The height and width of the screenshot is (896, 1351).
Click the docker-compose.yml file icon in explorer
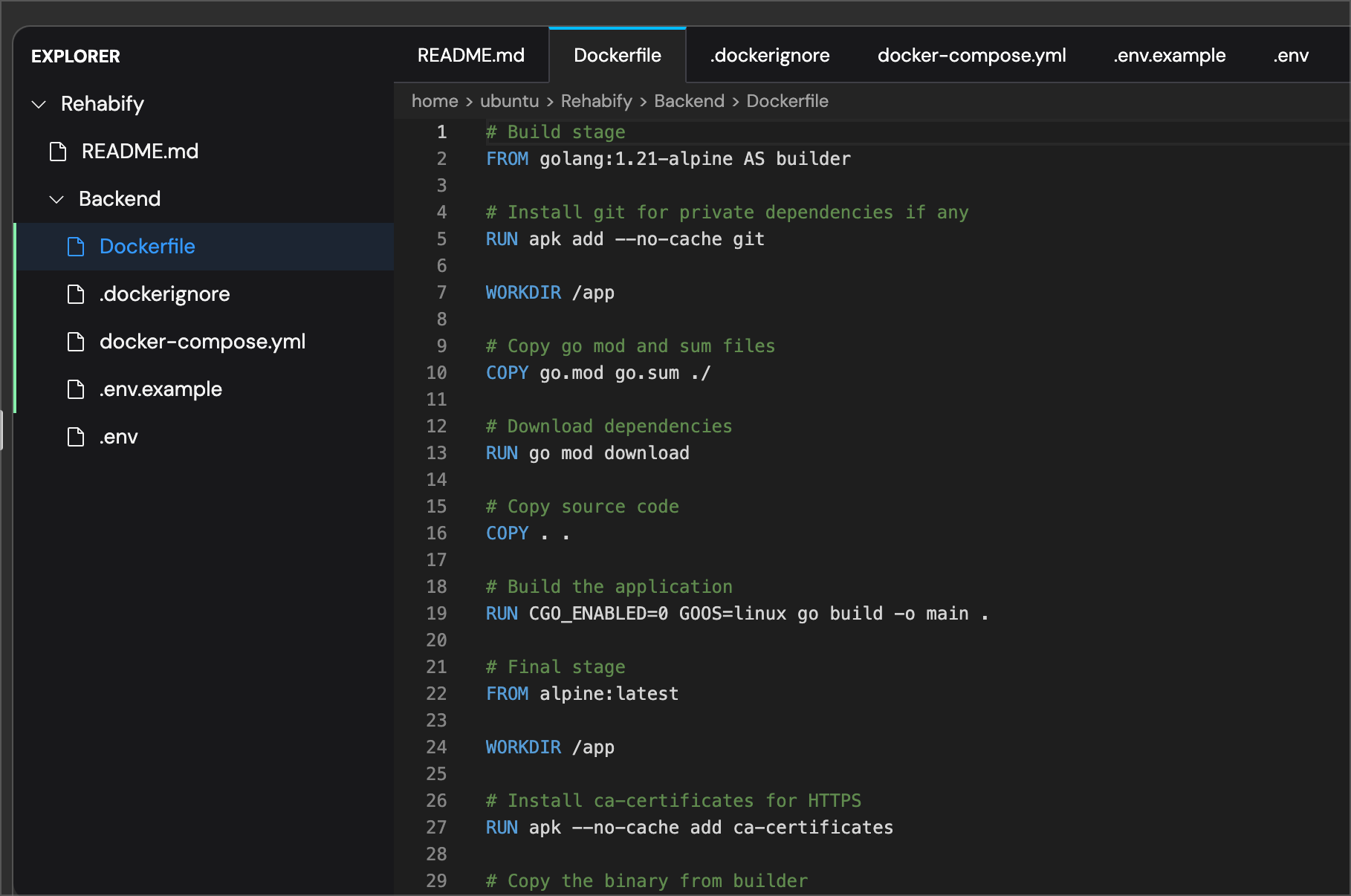coord(76,342)
